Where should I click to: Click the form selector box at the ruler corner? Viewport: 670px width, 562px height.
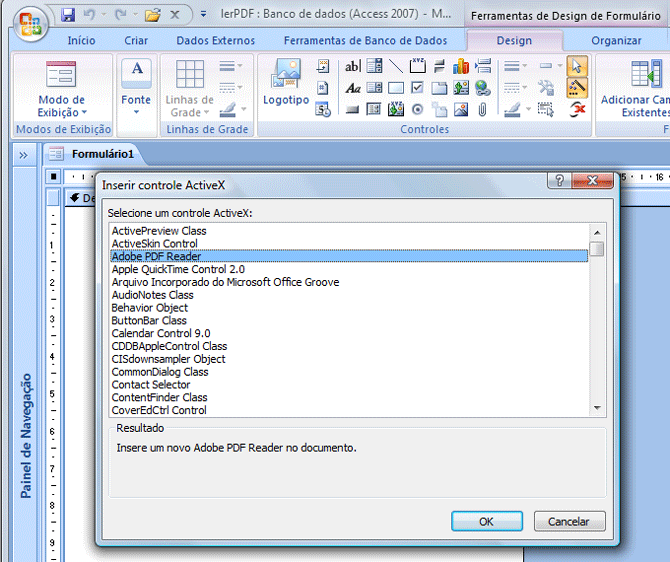coord(53,176)
